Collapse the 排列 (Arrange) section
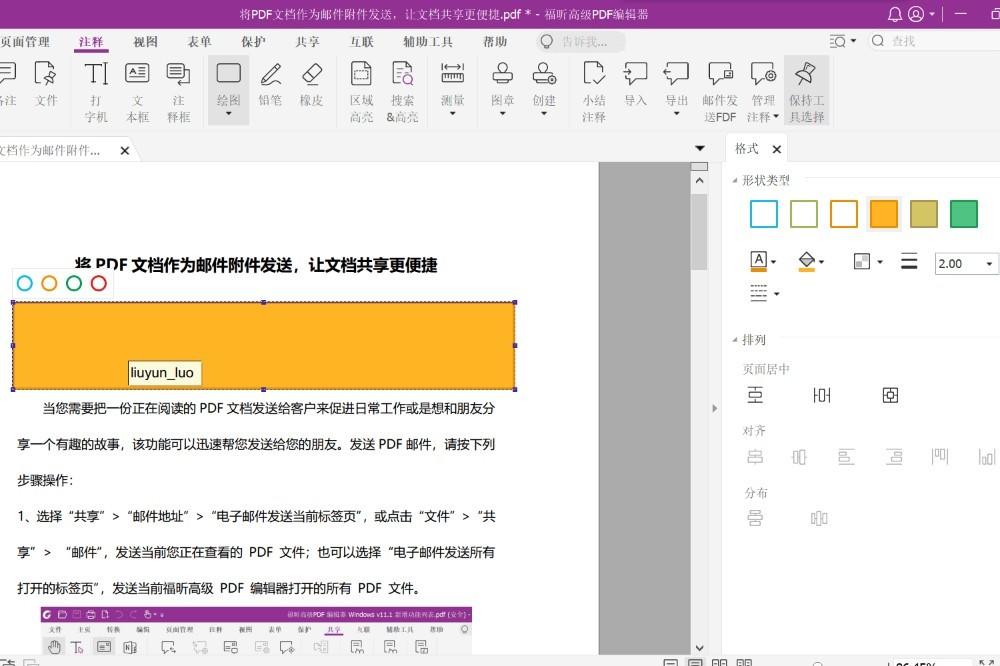 click(x=735, y=340)
